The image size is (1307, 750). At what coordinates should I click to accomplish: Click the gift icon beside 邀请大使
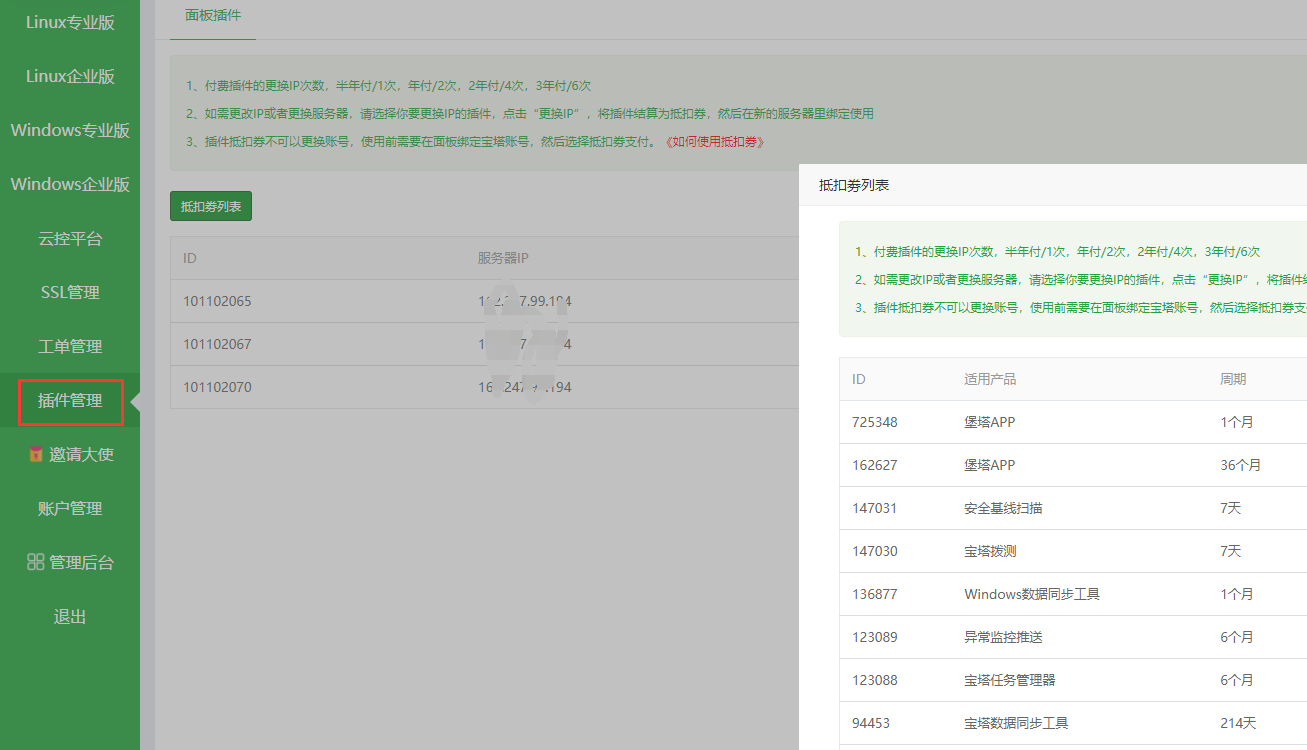pyautogui.click(x=35, y=454)
